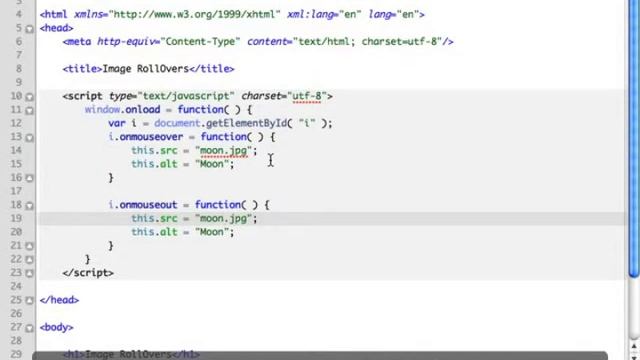
Task: Click the "function" keyword on line 18
Action: point(218,204)
